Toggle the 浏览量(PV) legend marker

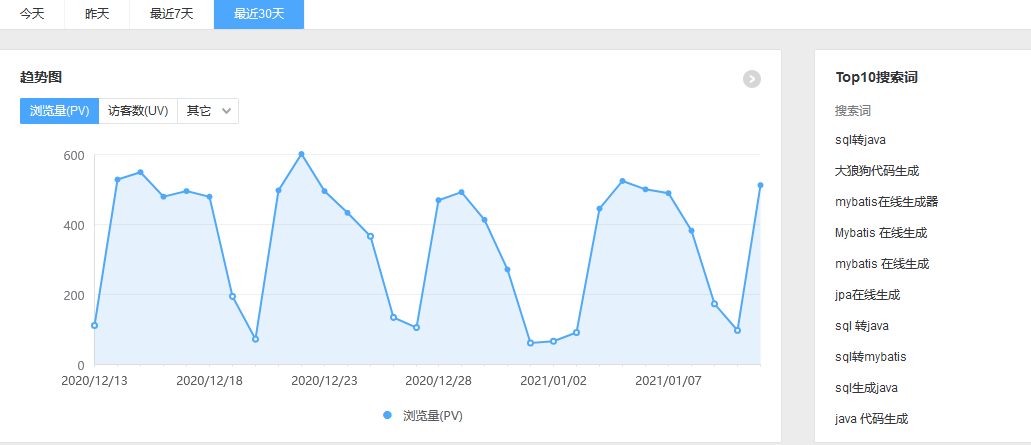[x=387, y=415]
